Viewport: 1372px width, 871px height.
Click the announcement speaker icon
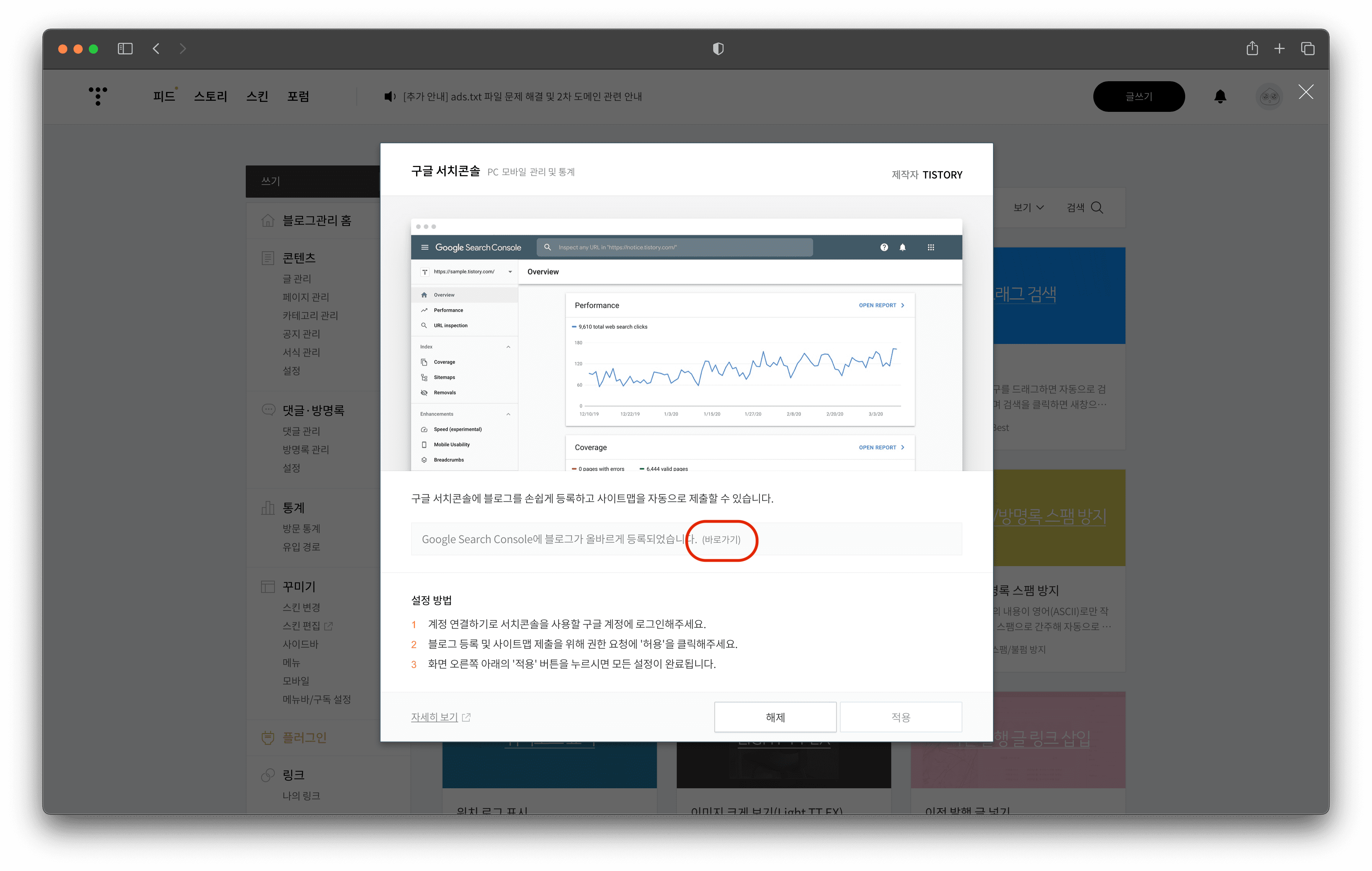pos(390,97)
